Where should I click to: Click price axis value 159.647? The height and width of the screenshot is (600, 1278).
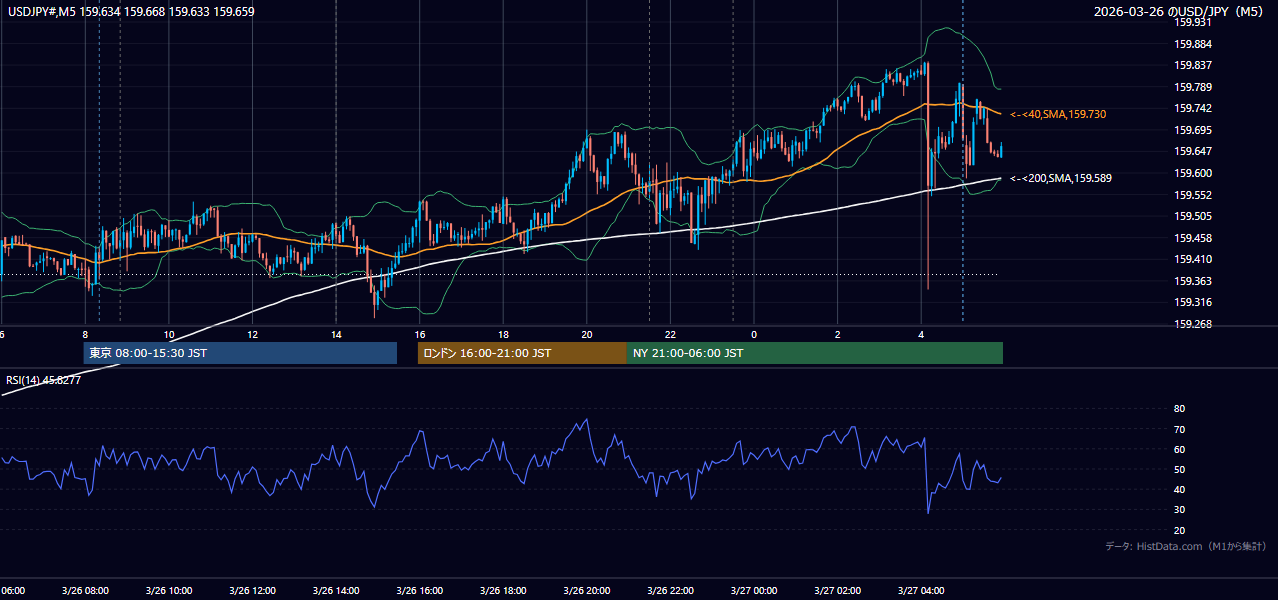pyautogui.click(x=1193, y=151)
